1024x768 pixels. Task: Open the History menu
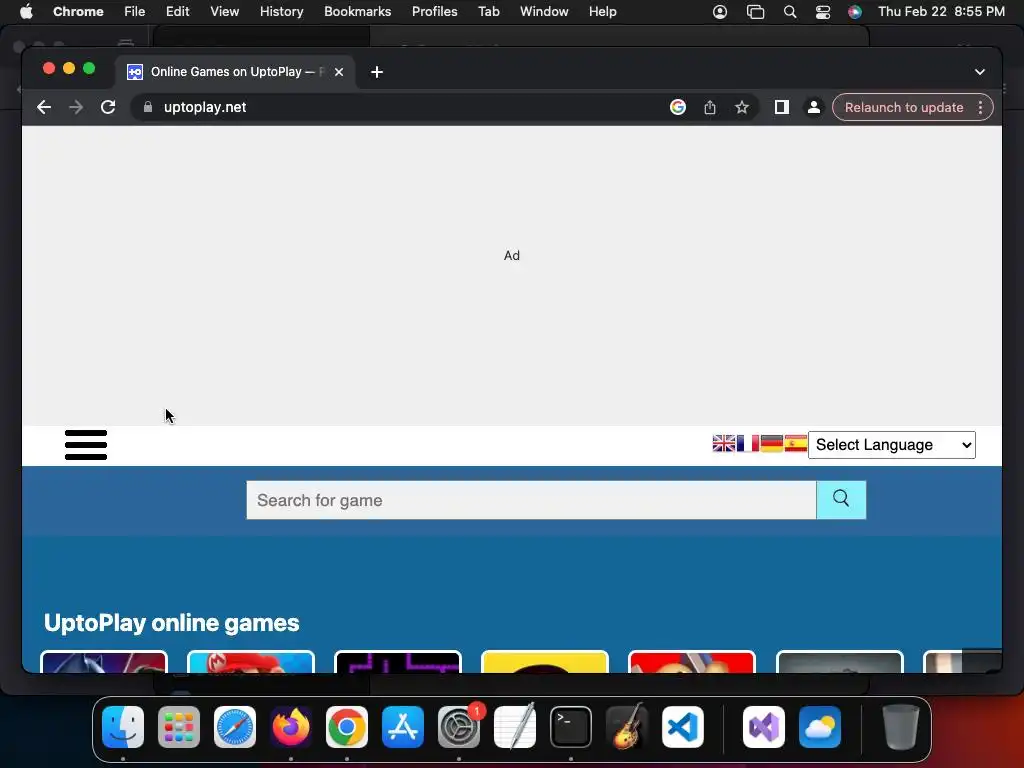coord(281,12)
